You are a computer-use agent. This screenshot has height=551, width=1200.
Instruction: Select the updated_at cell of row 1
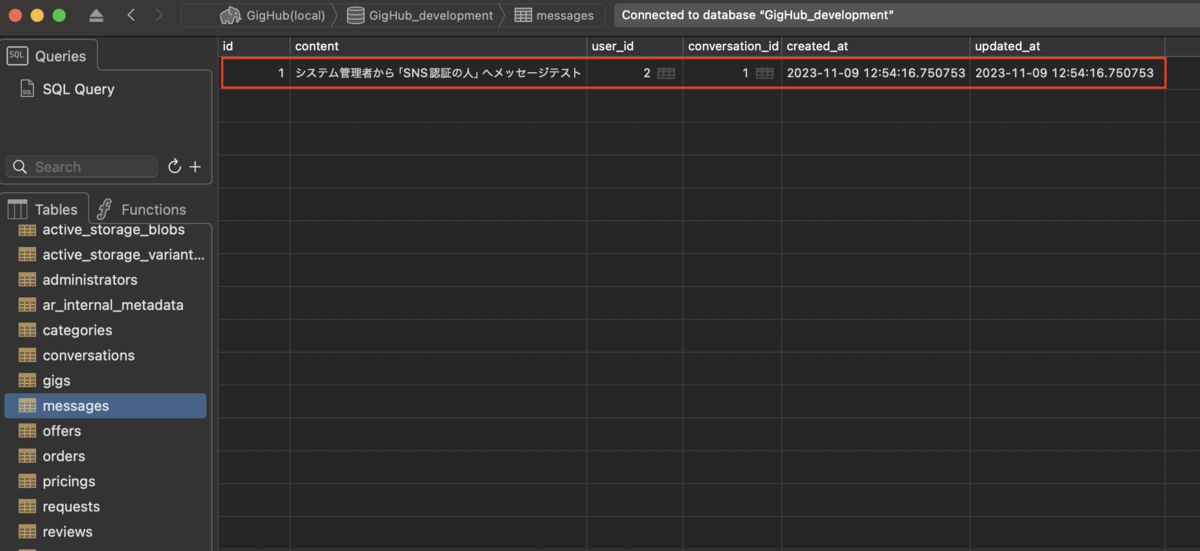click(x=1067, y=73)
